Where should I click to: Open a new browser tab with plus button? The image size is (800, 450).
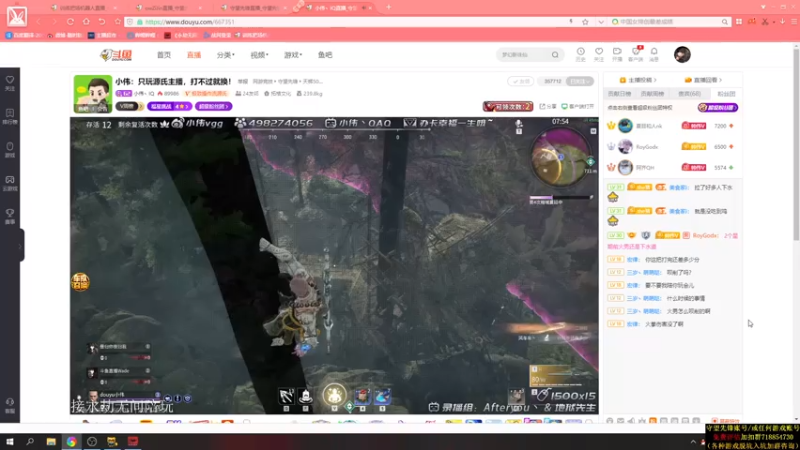[389, 7]
